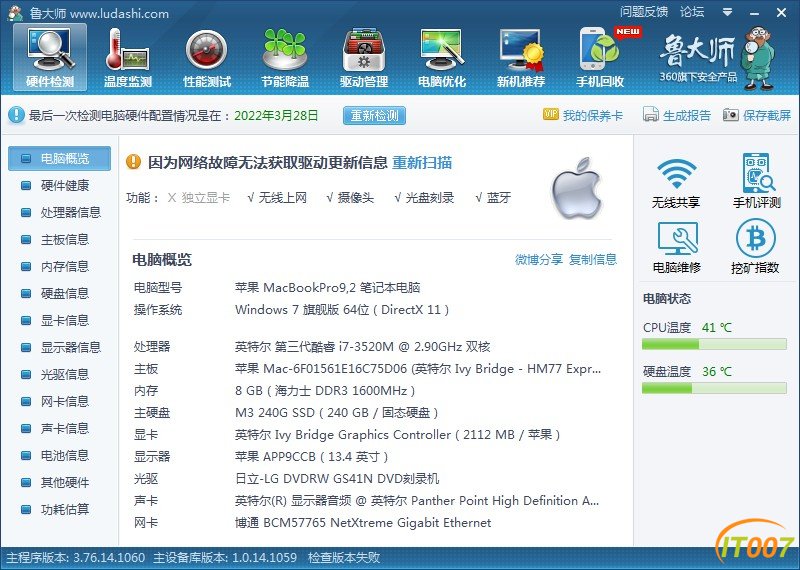Click the 微博分享 link

tap(539, 260)
